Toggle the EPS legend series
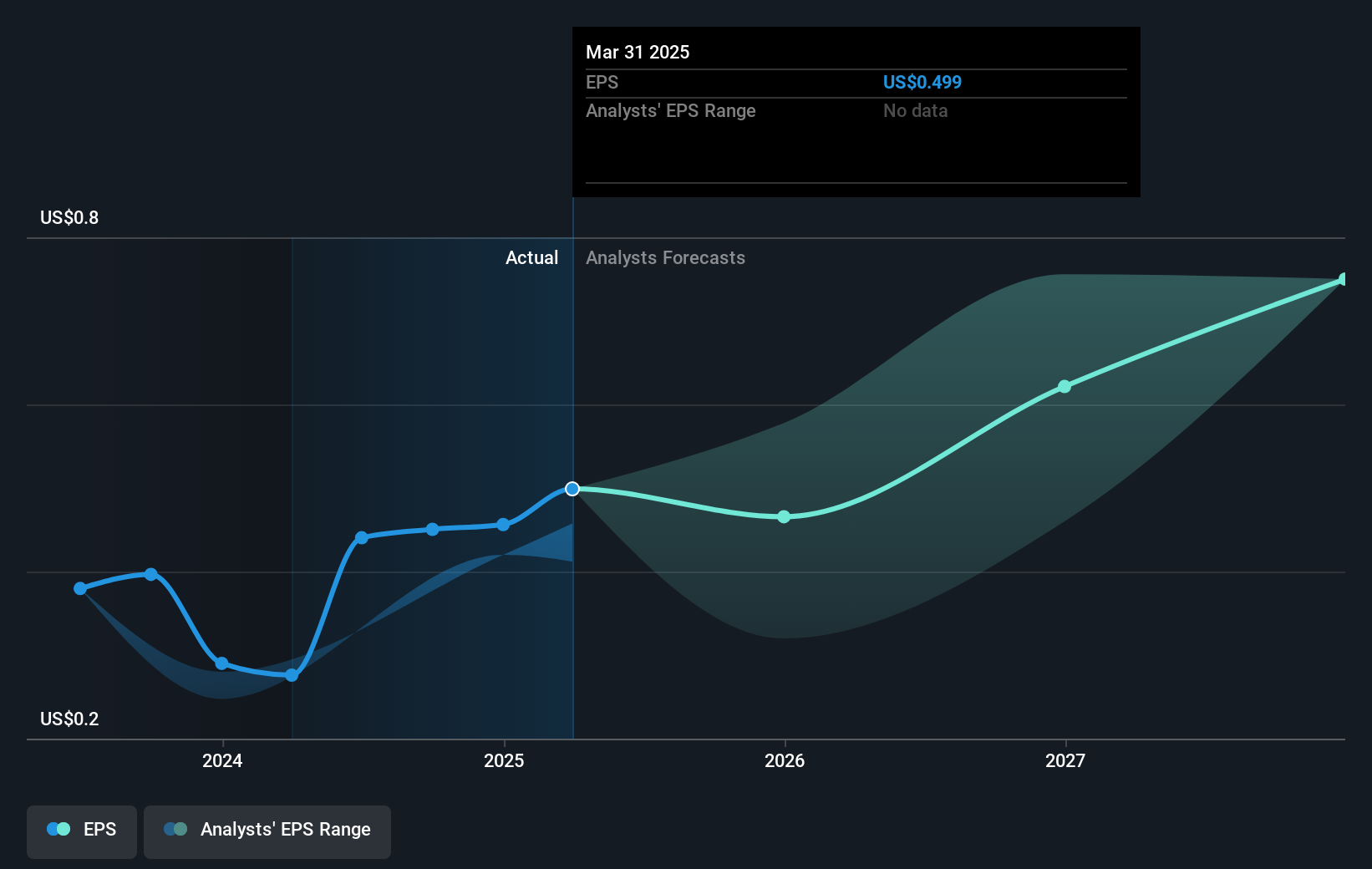The height and width of the screenshot is (869, 1372). (82, 831)
